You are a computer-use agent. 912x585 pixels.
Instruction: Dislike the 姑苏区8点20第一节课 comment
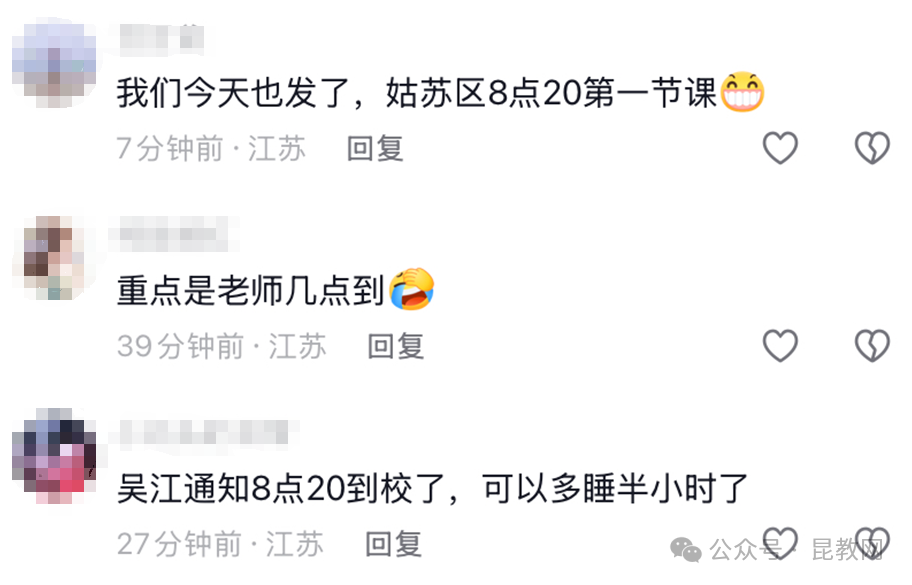point(872,148)
